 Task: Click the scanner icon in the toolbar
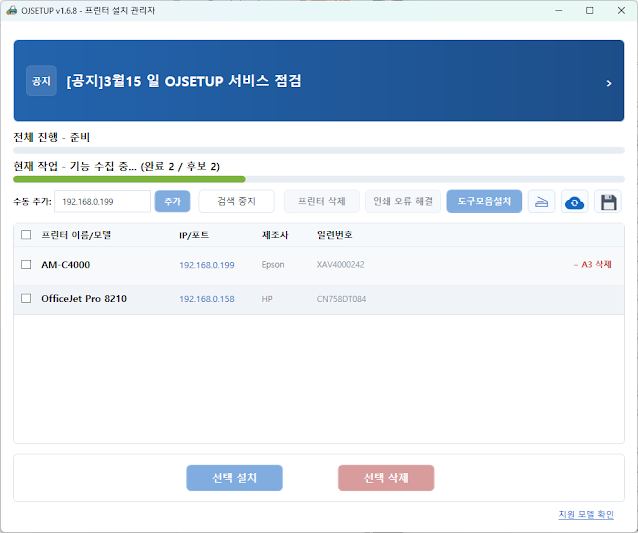(x=541, y=202)
